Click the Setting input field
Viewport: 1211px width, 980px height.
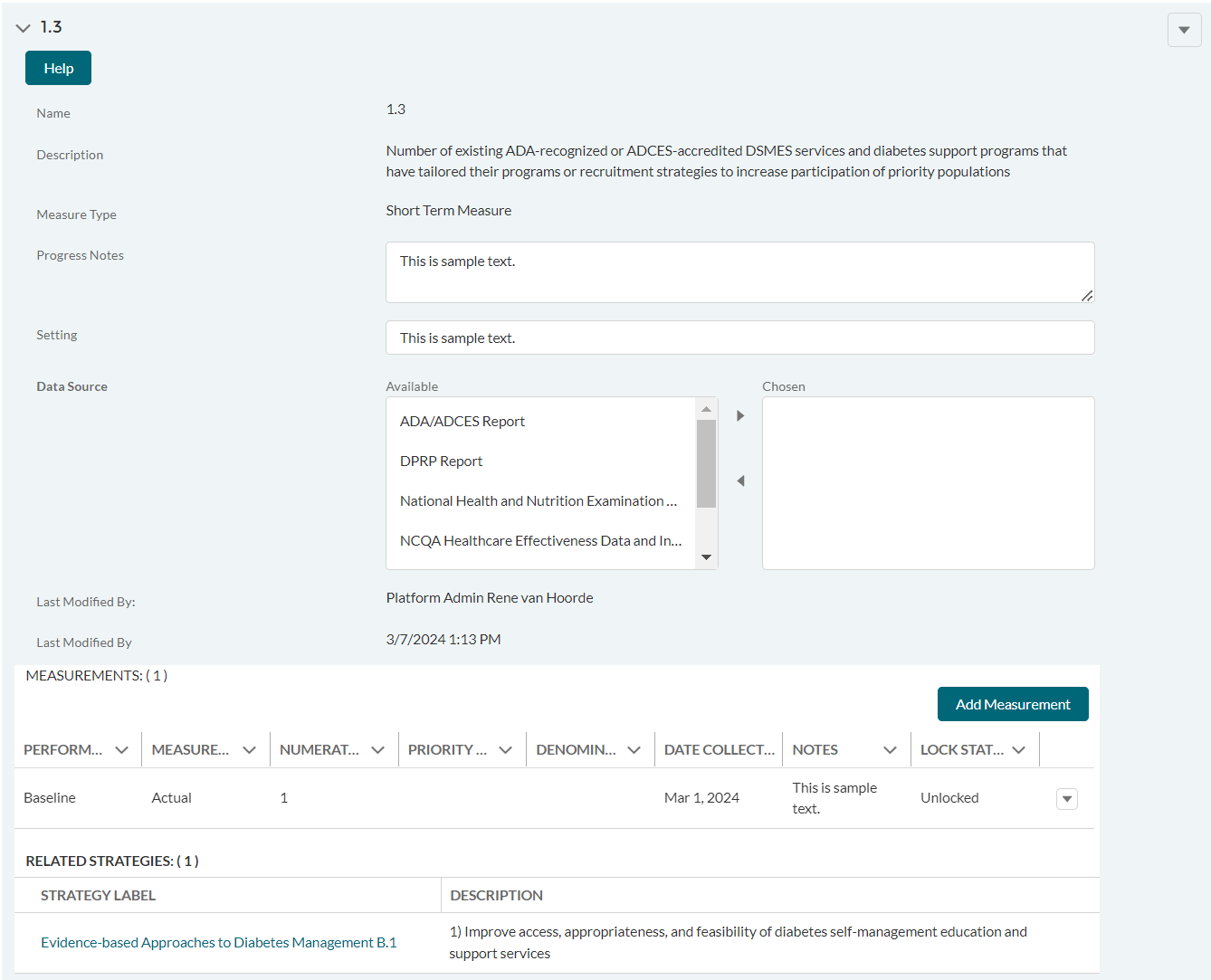(x=739, y=338)
